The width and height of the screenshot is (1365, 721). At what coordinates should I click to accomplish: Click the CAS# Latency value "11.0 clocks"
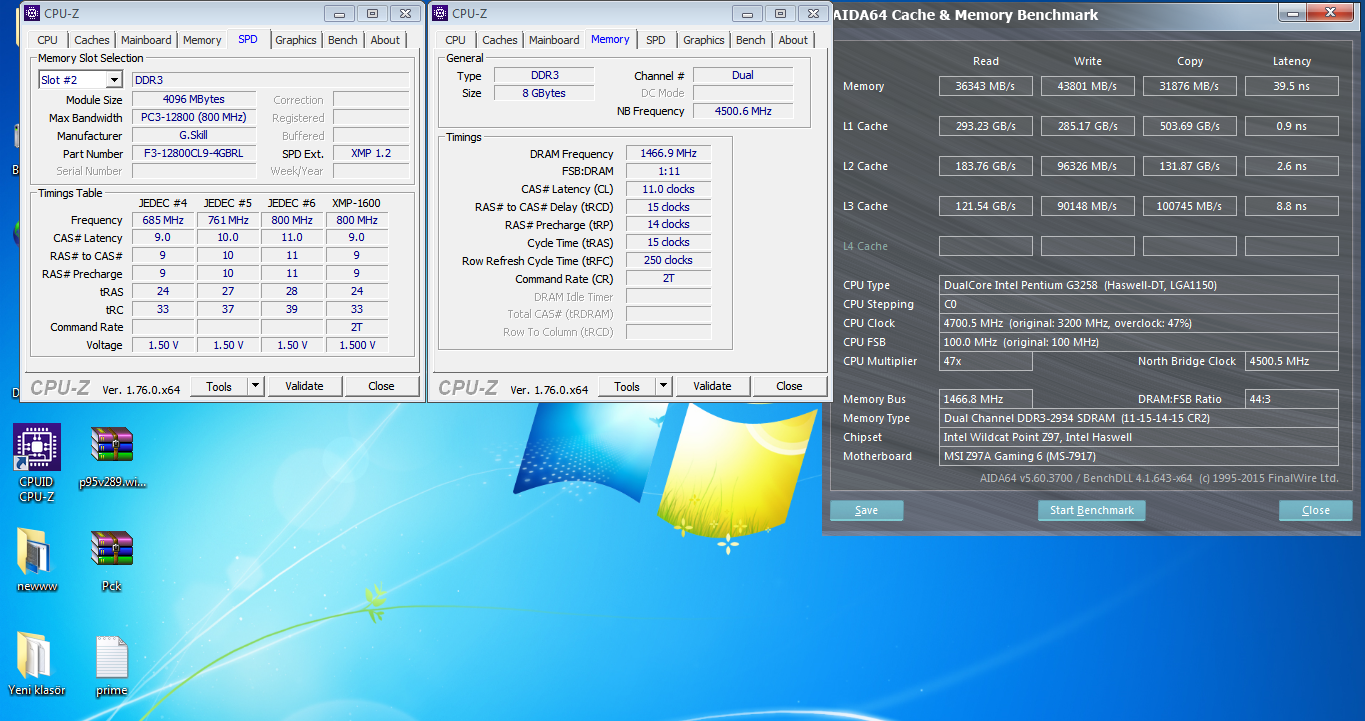coord(668,189)
